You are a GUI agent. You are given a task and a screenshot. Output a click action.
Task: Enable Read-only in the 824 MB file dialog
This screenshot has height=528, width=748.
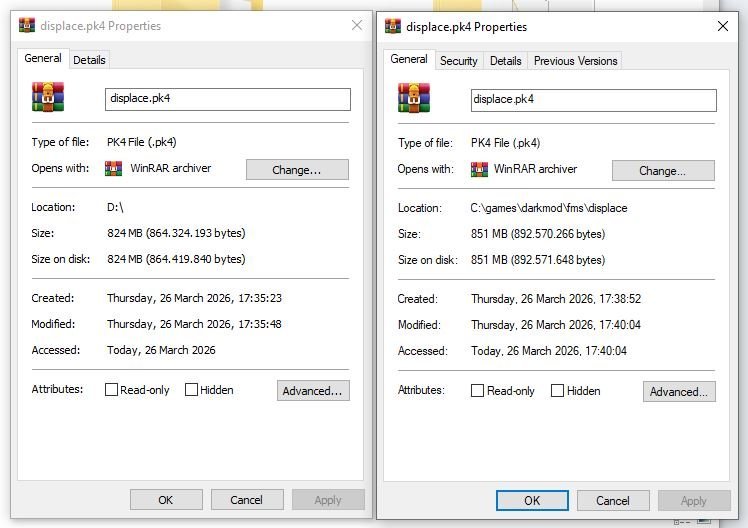coord(112,390)
